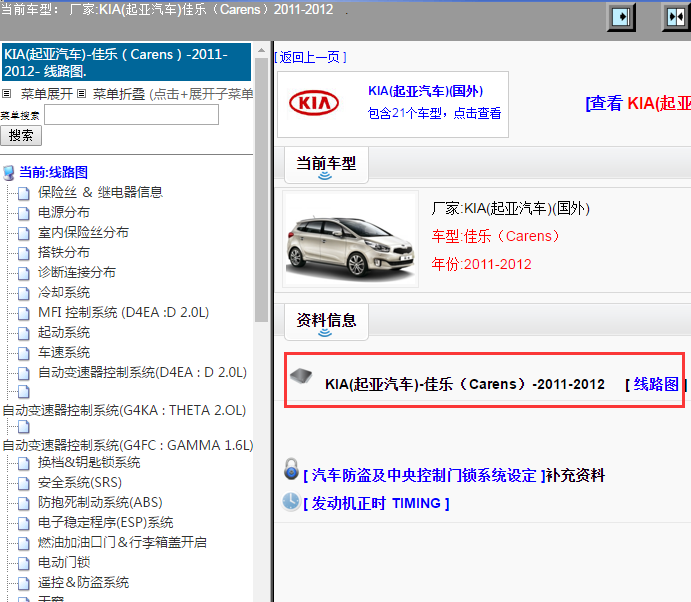Open 防抱死制动系统(ABS) tree item

100,503
